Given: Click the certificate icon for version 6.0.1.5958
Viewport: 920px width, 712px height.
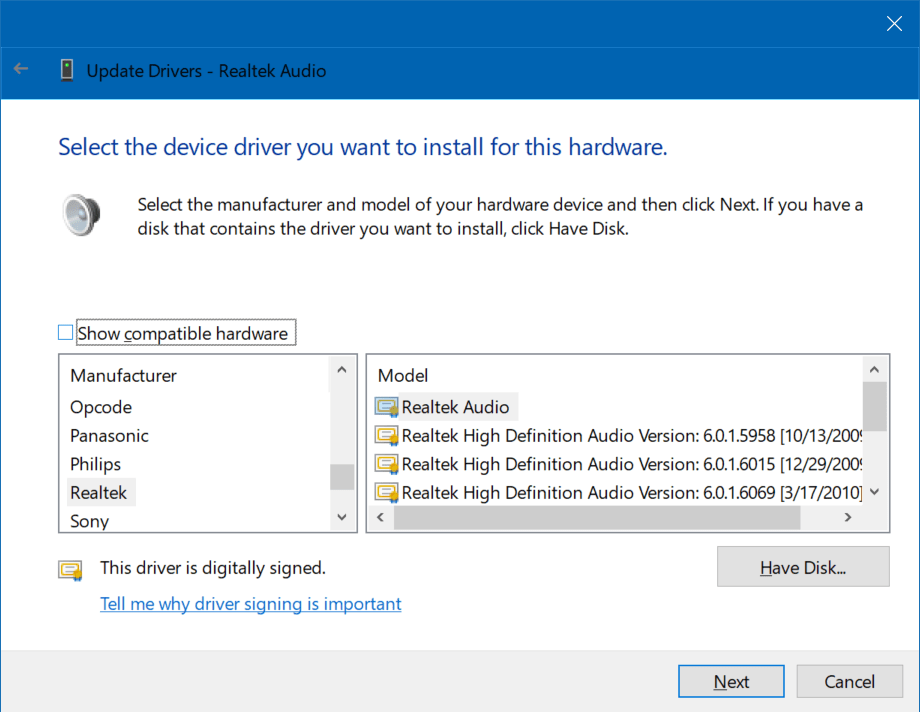Looking at the screenshot, I should tap(387, 436).
